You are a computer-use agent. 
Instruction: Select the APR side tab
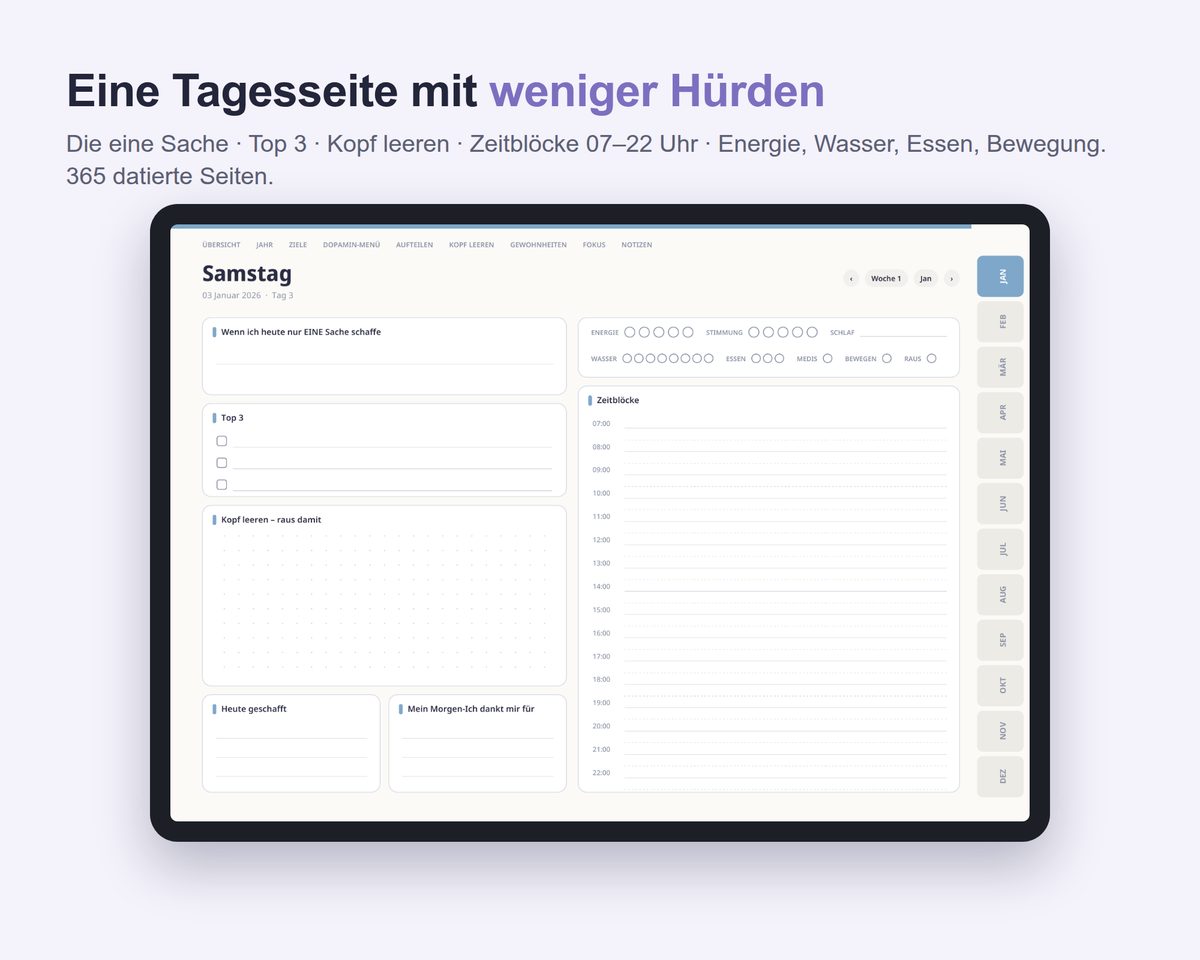(x=1000, y=413)
